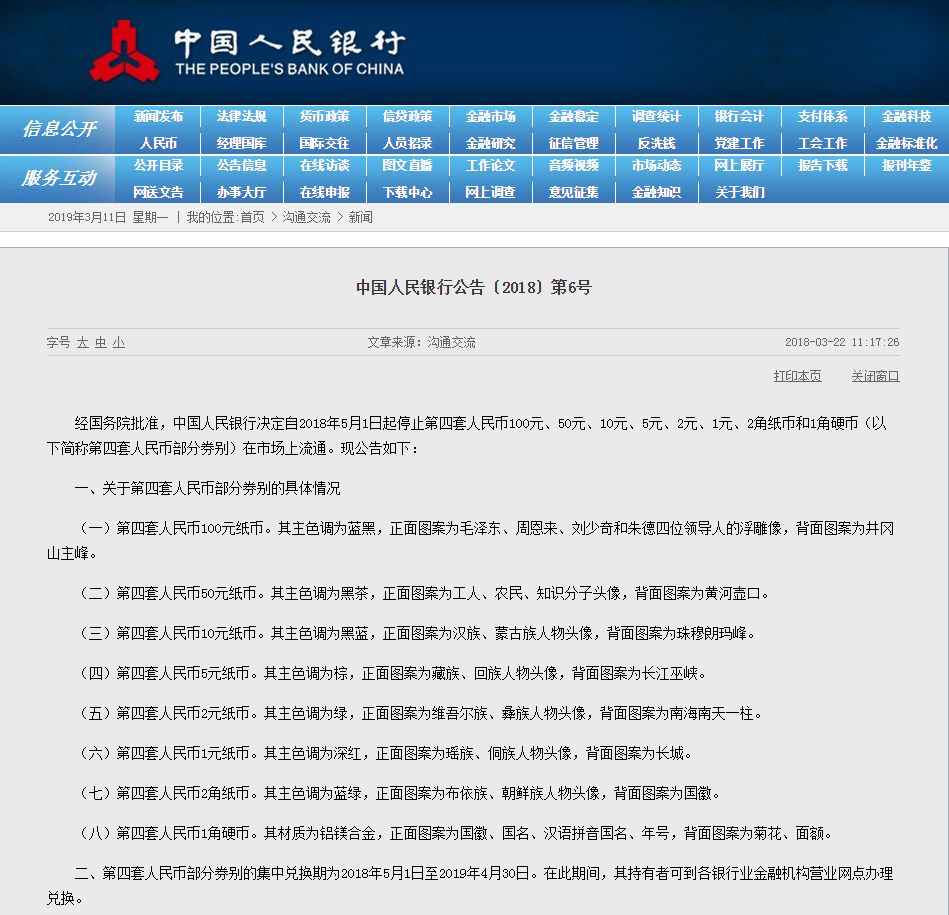Open the 货币政策 section
The height and width of the screenshot is (915, 949).
click(324, 116)
